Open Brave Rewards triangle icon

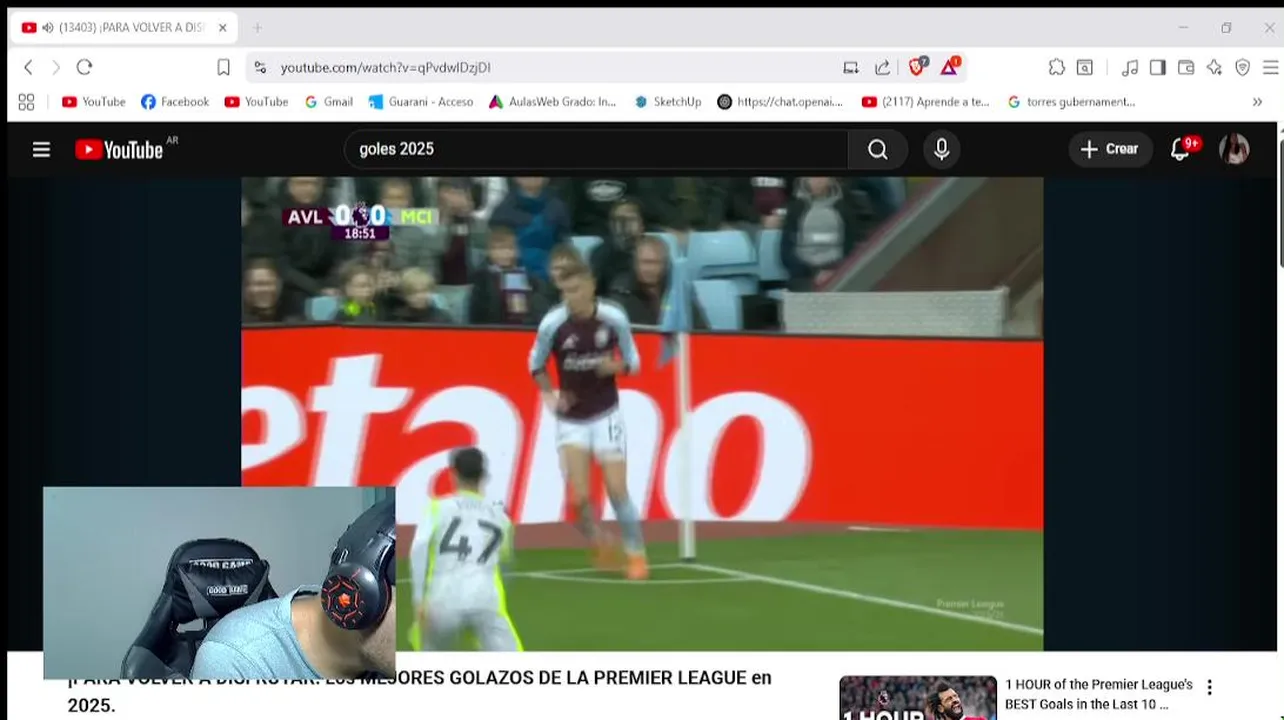pyautogui.click(x=949, y=67)
